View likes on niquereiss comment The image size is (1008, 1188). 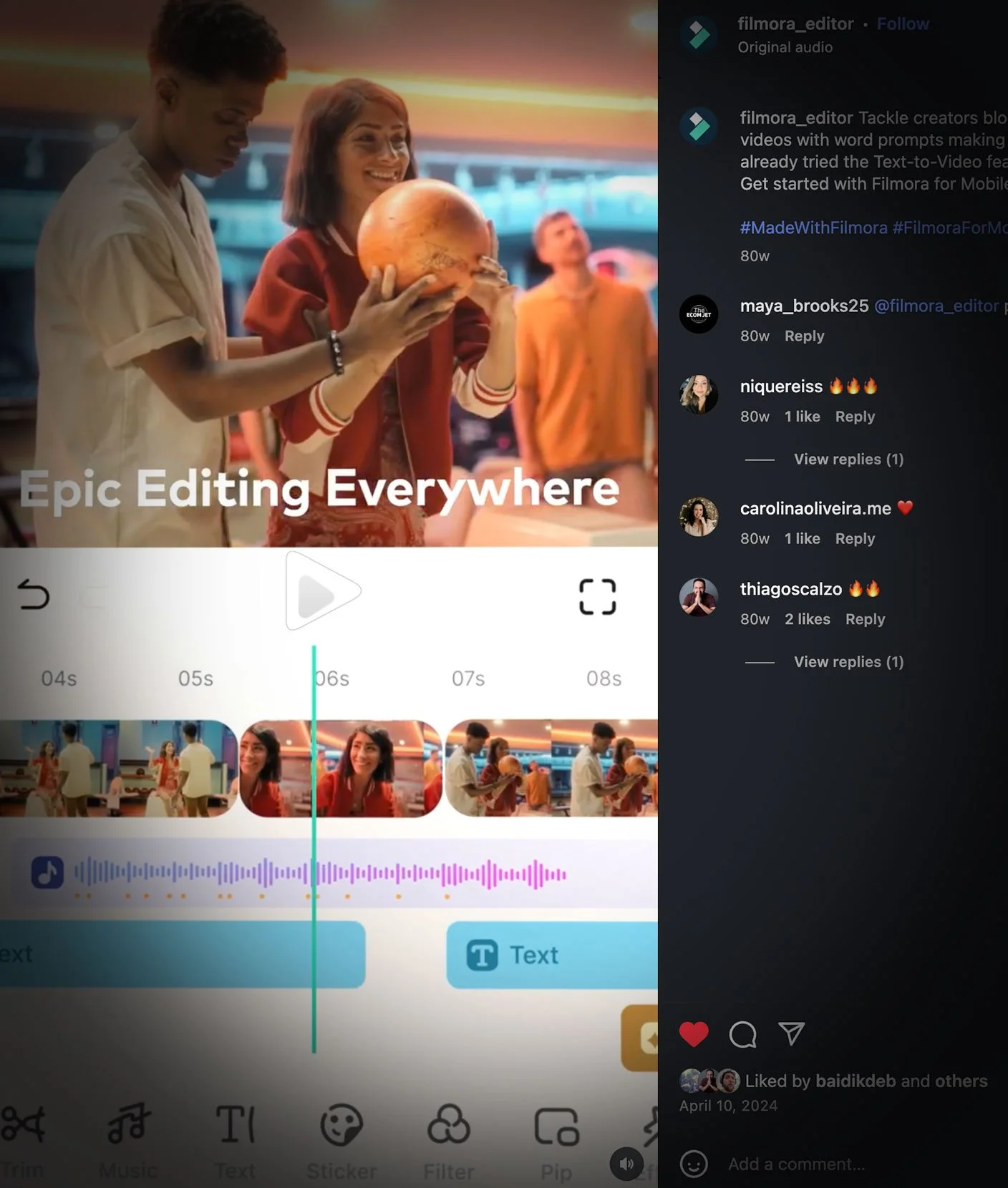point(802,417)
